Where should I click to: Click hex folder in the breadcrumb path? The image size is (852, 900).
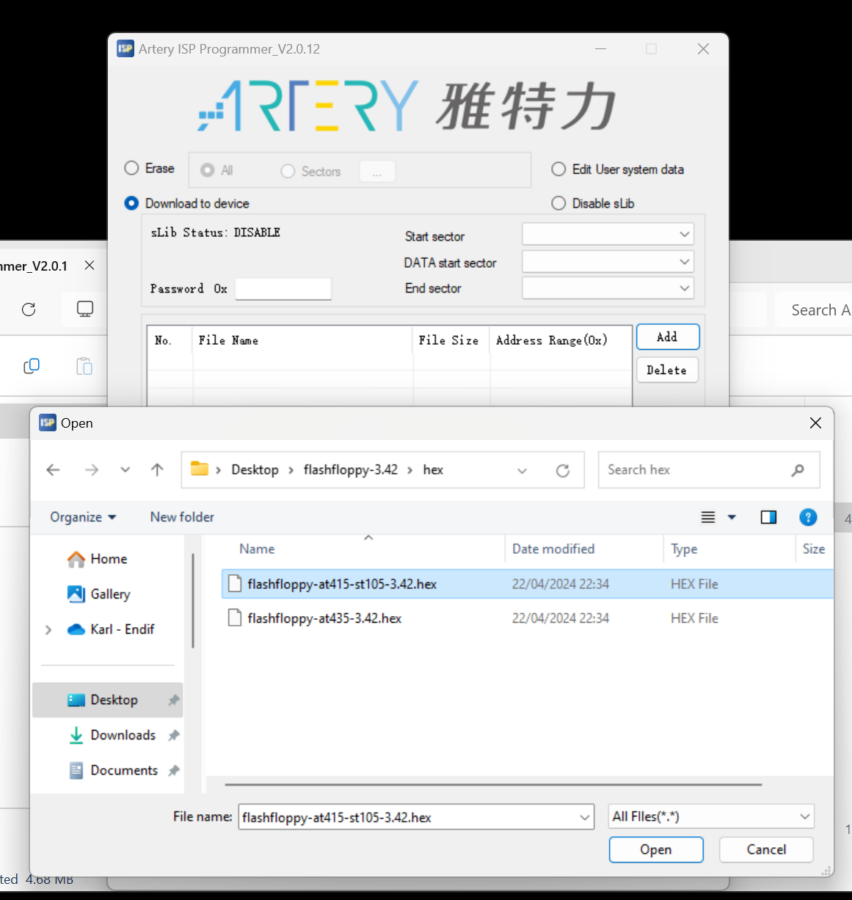433,470
